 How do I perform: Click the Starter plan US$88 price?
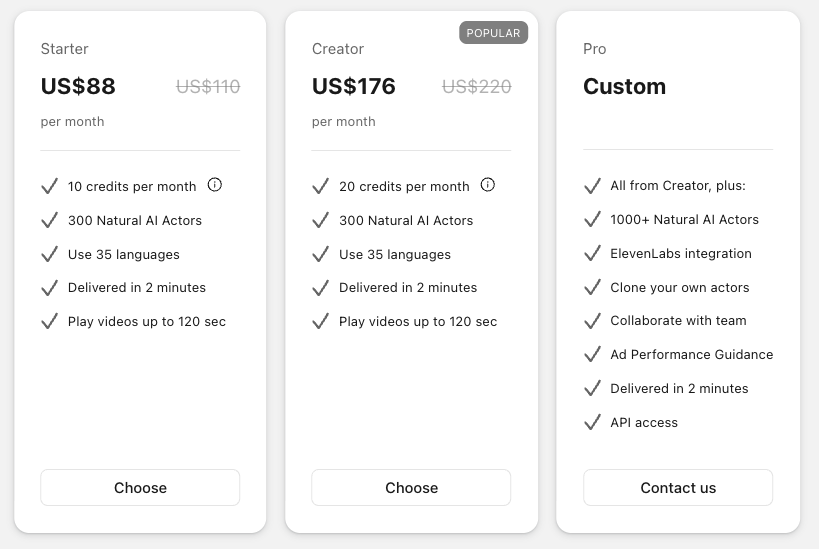78,87
